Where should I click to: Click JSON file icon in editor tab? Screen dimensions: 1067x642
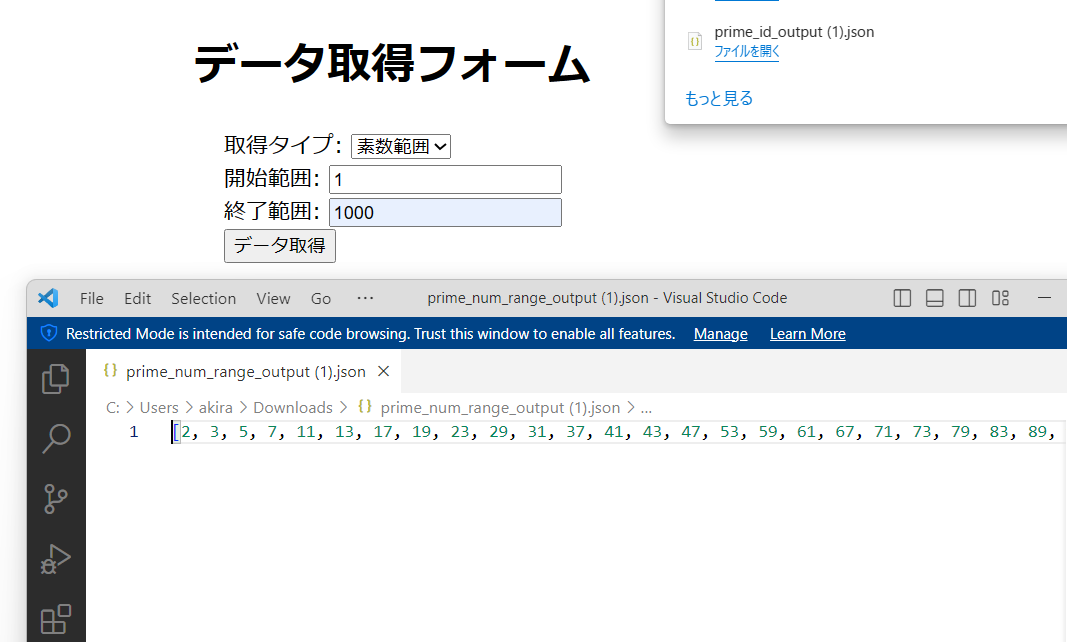(110, 370)
